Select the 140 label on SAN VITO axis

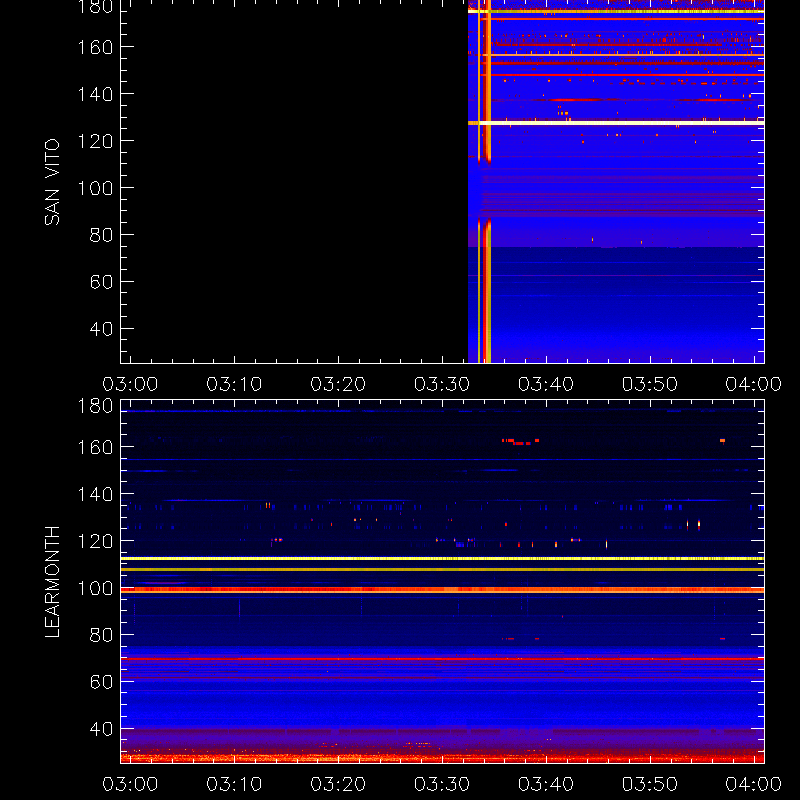95,94
